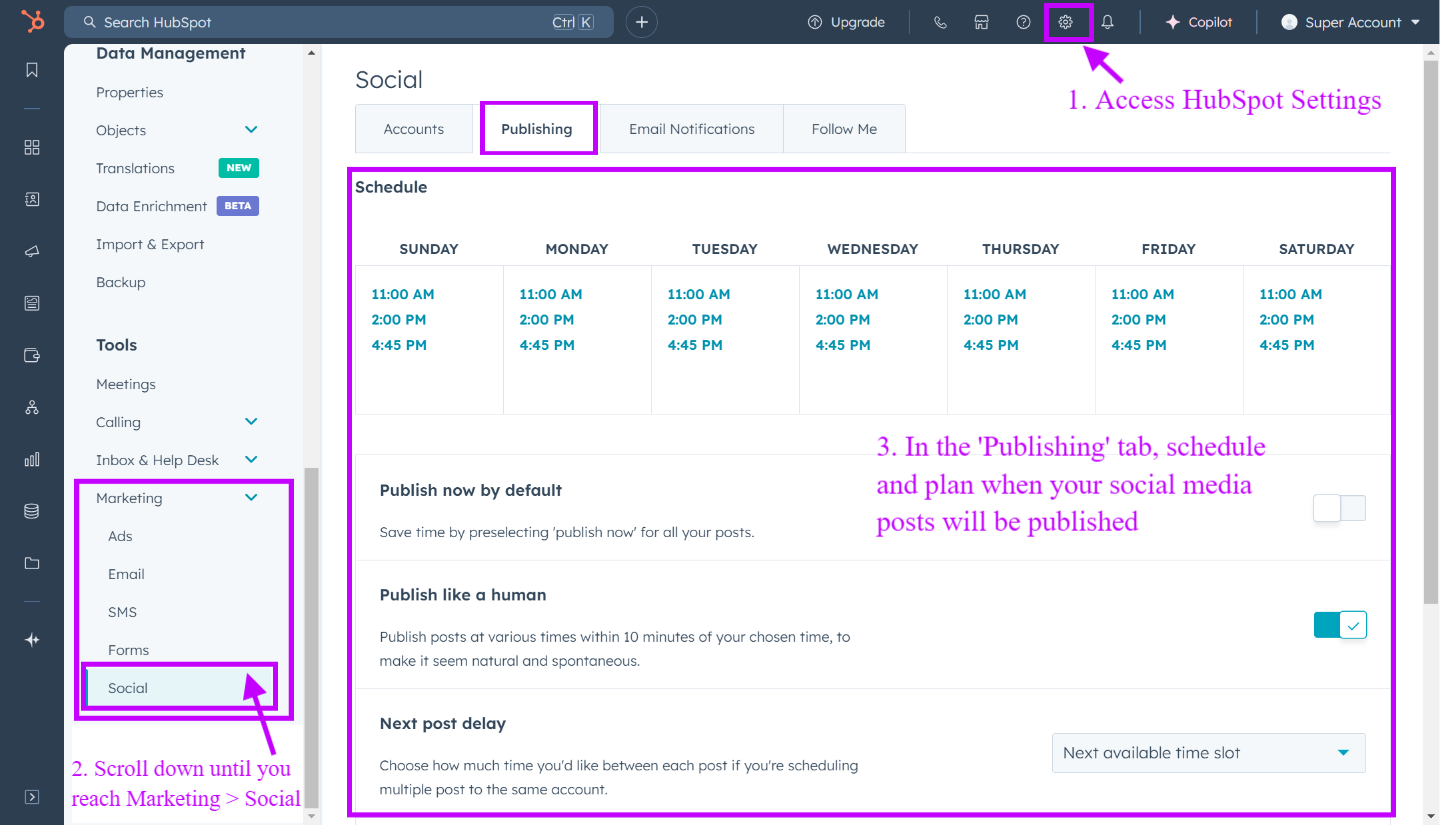1440x825 pixels.
Task: Open Ads under Marketing
Action: click(120, 536)
